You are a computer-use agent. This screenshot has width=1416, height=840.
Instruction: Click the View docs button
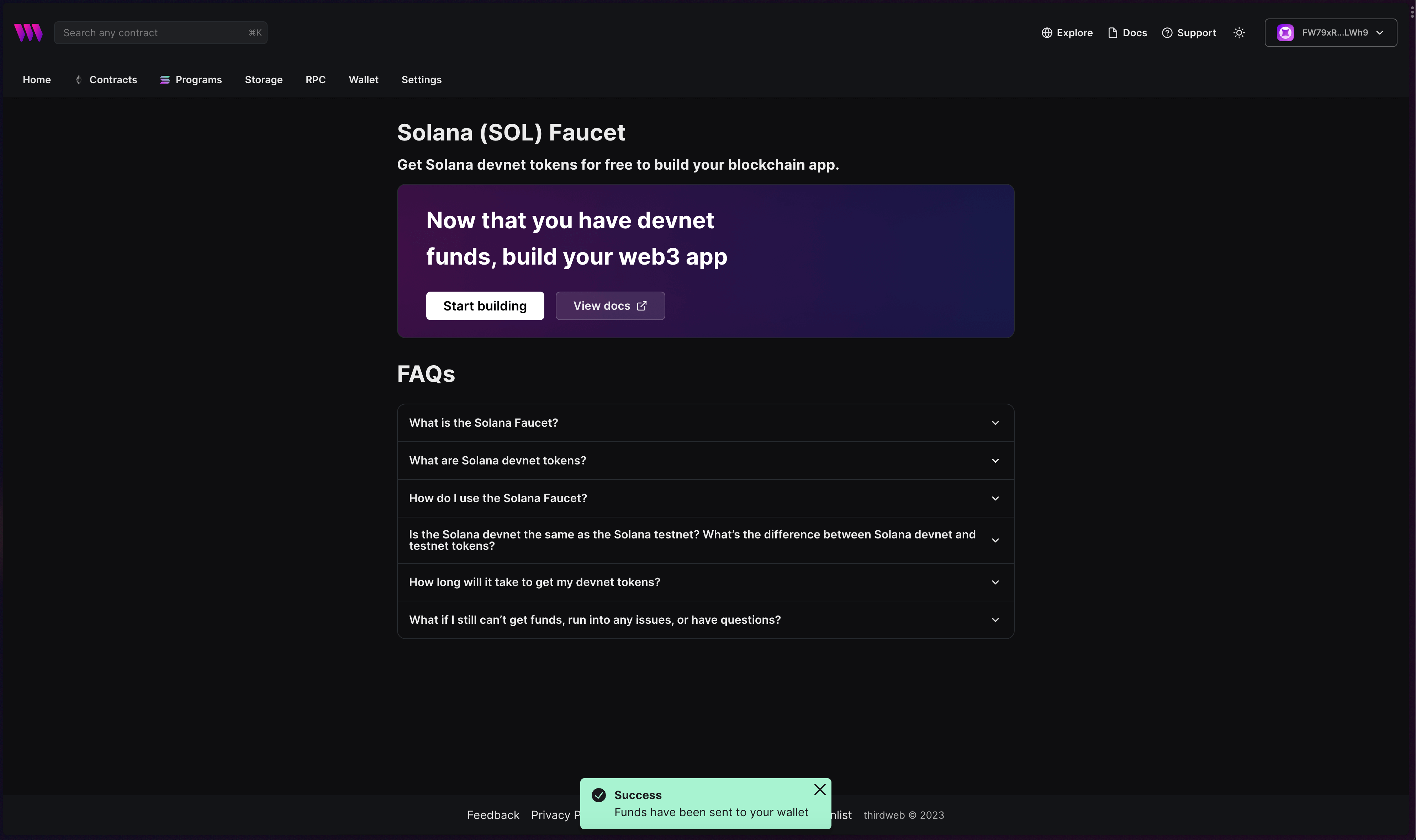coord(610,305)
